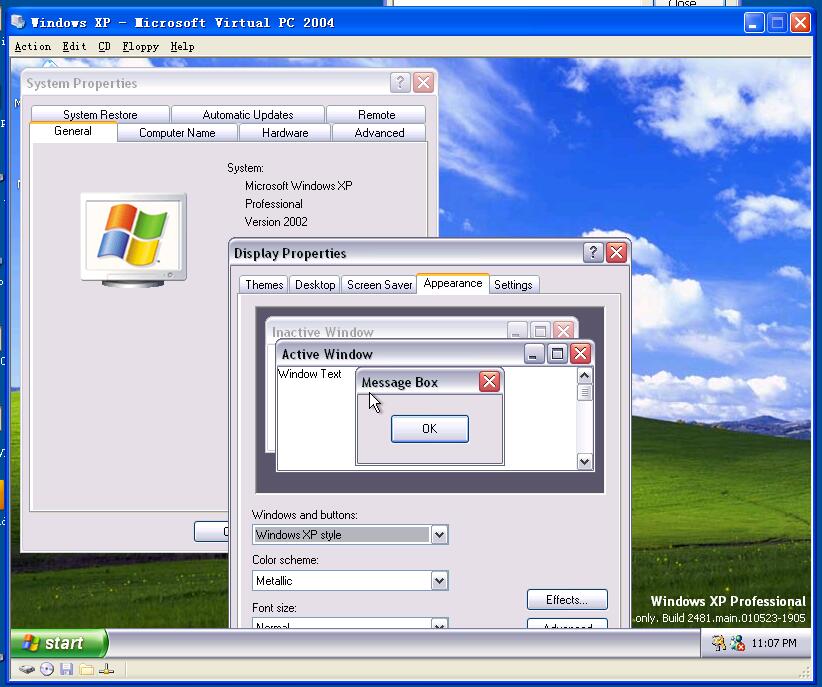Click the Virtual PC title bar icon

tap(18, 22)
